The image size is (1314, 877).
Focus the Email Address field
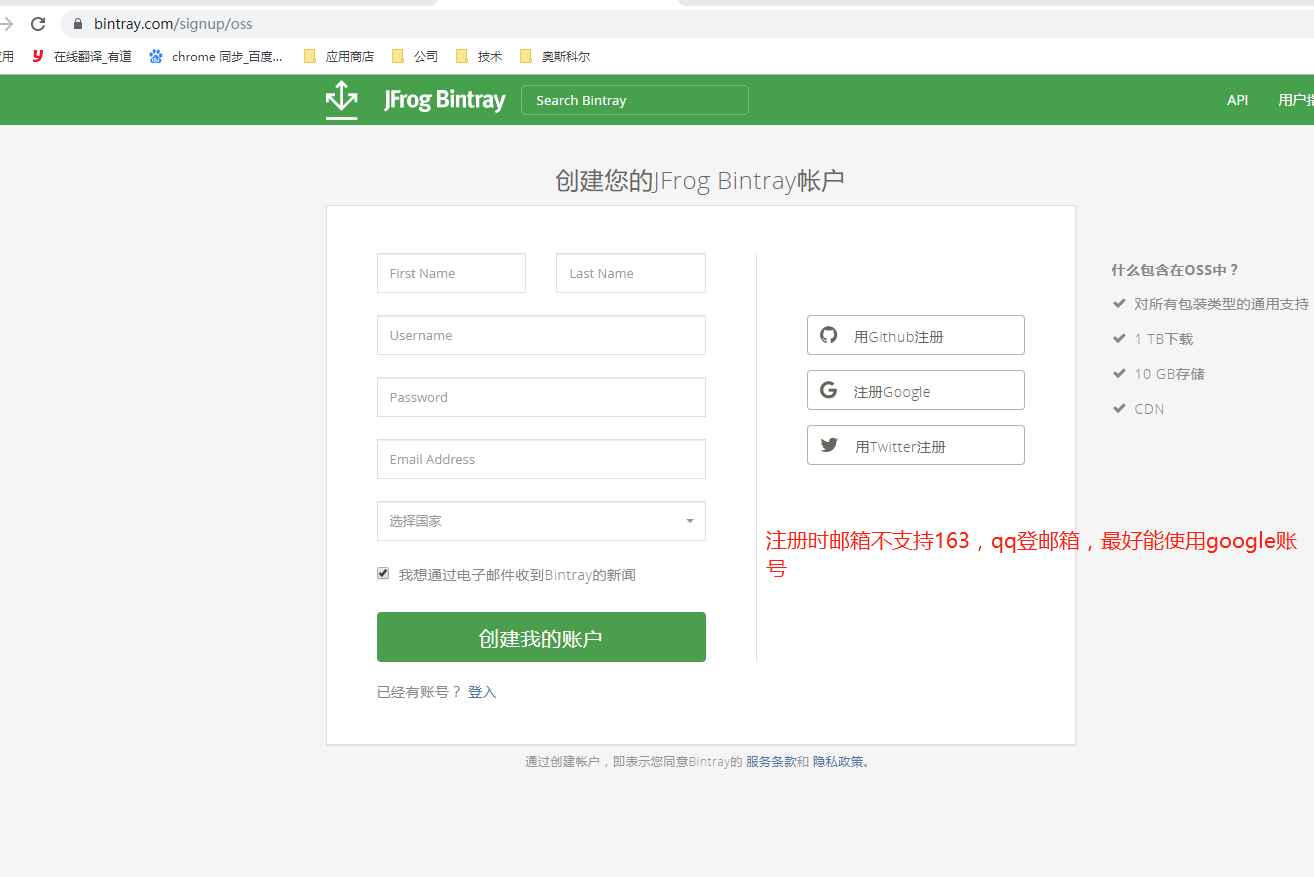541,459
